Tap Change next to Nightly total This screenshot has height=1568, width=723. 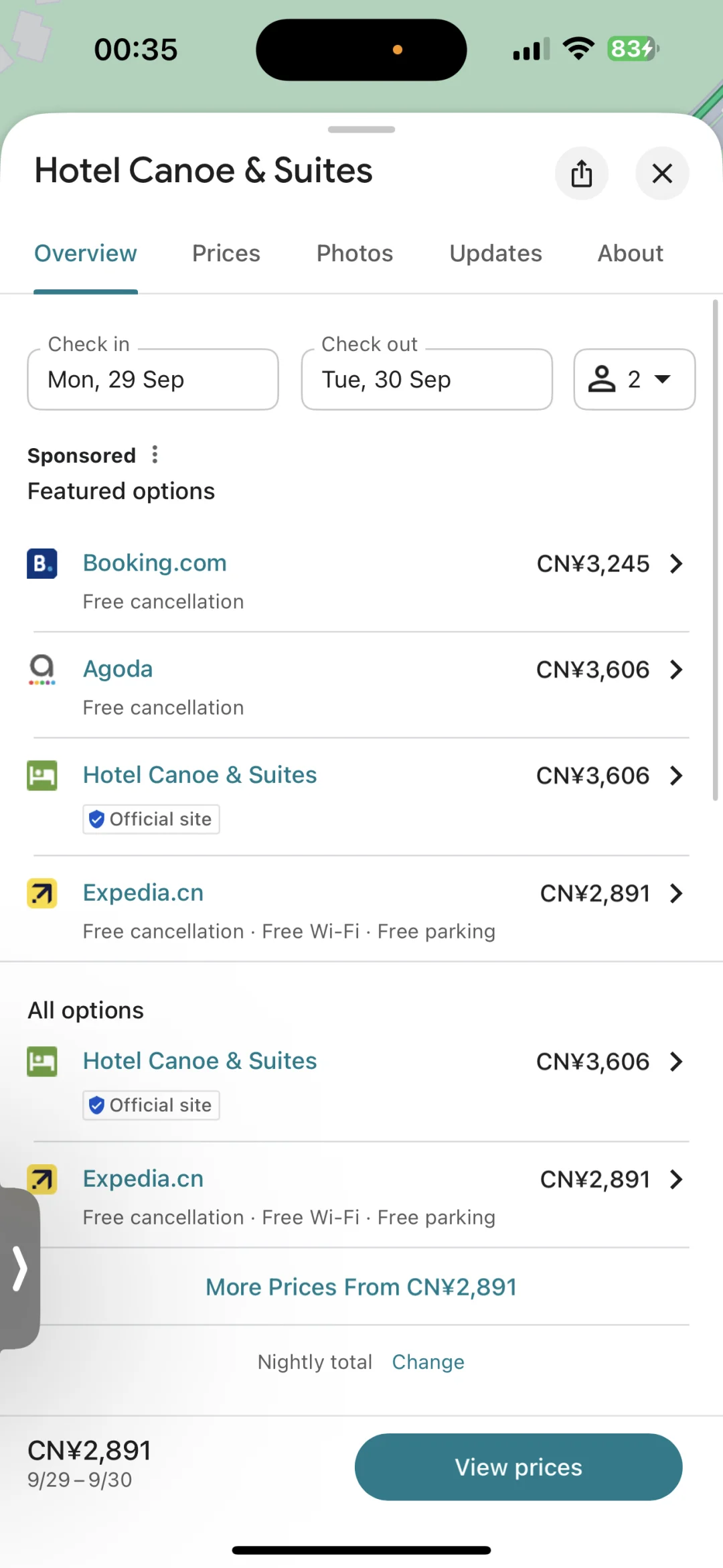point(428,1362)
